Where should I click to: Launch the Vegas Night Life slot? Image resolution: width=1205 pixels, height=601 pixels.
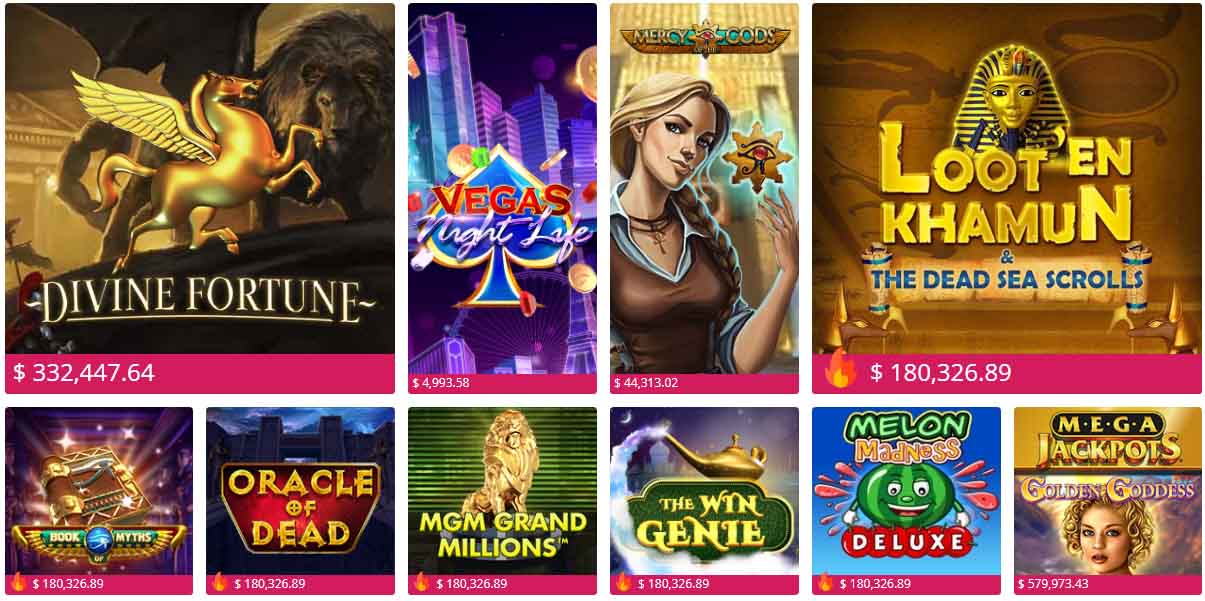[x=502, y=189]
